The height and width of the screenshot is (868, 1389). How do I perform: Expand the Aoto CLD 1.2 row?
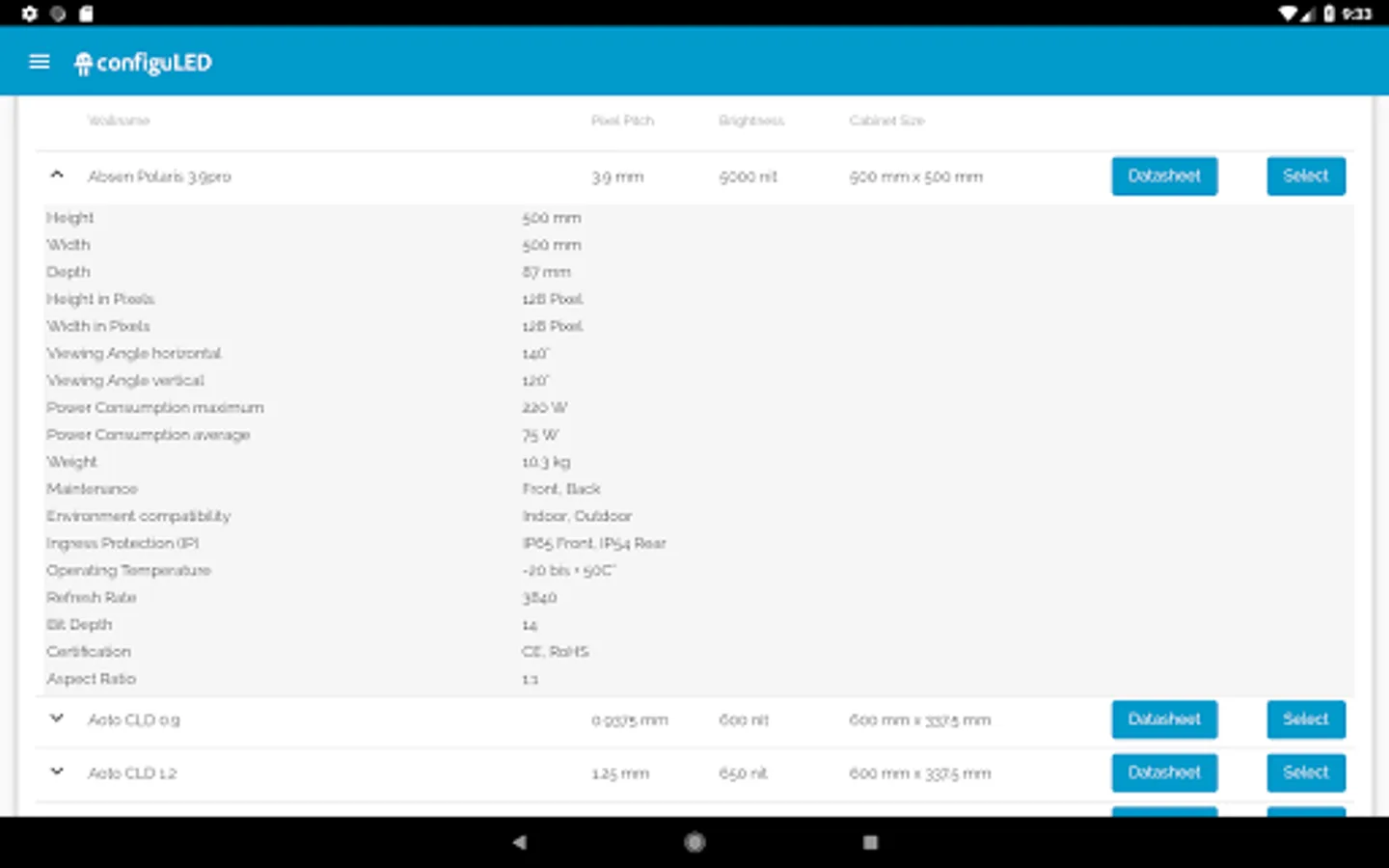[x=57, y=772]
